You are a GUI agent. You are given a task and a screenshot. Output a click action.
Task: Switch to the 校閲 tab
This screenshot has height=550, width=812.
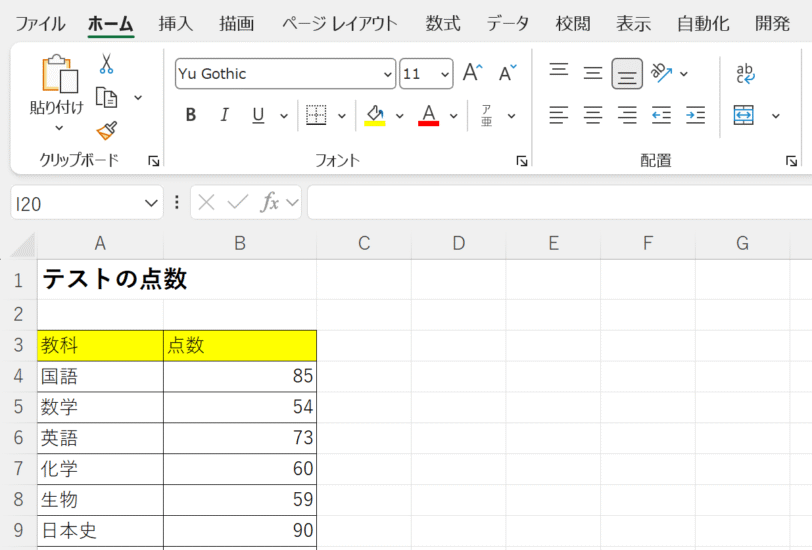coord(573,24)
